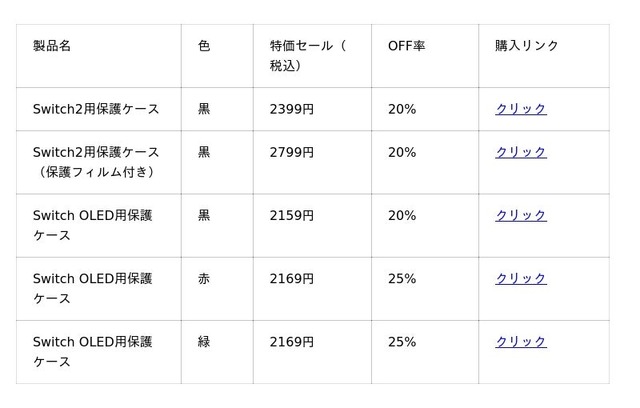Click the 20% discount in 2399円 row

(402, 109)
